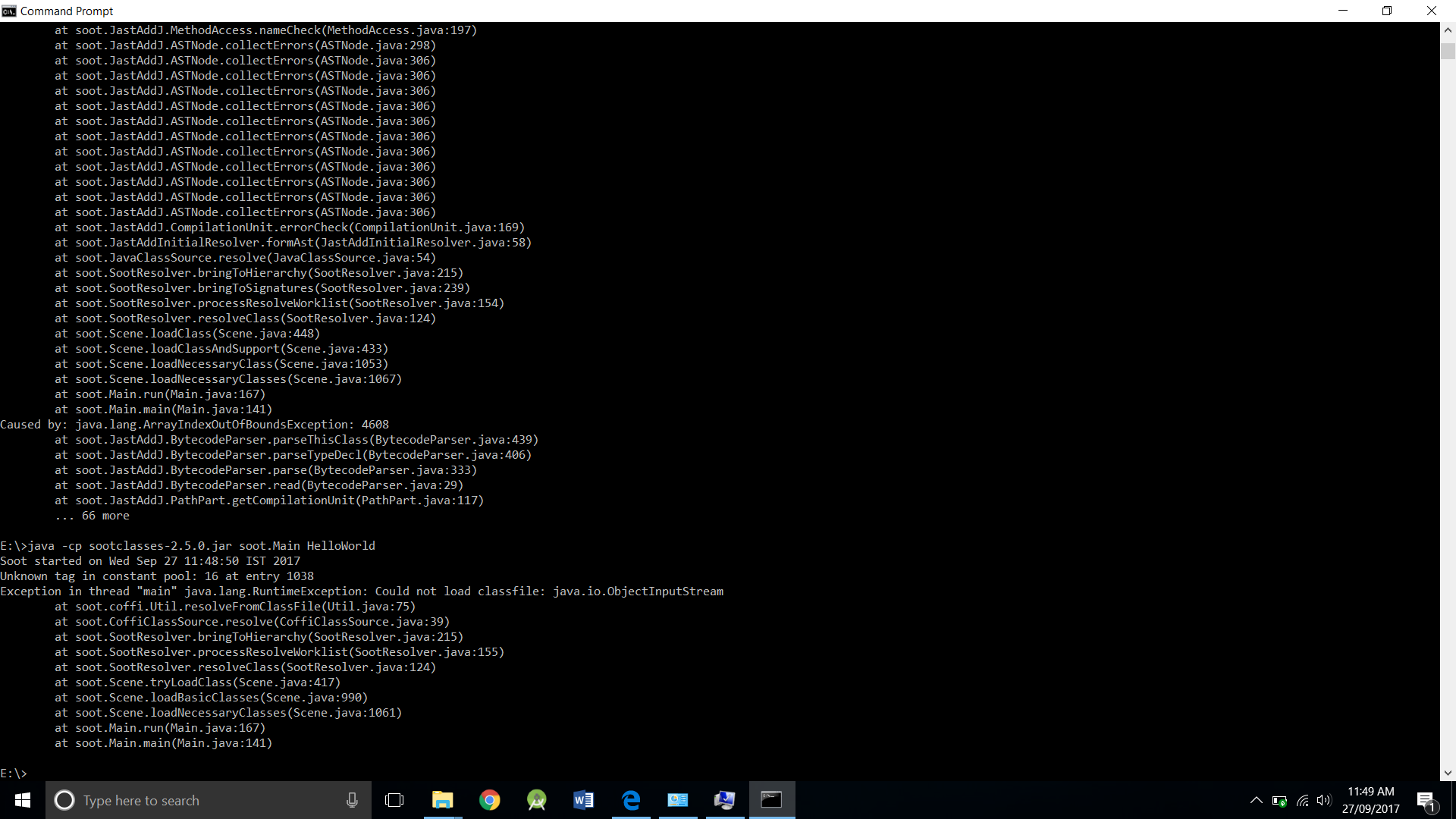Click the Windows Start button
Screen dimensions: 1456x819
[x=23, y=800]
